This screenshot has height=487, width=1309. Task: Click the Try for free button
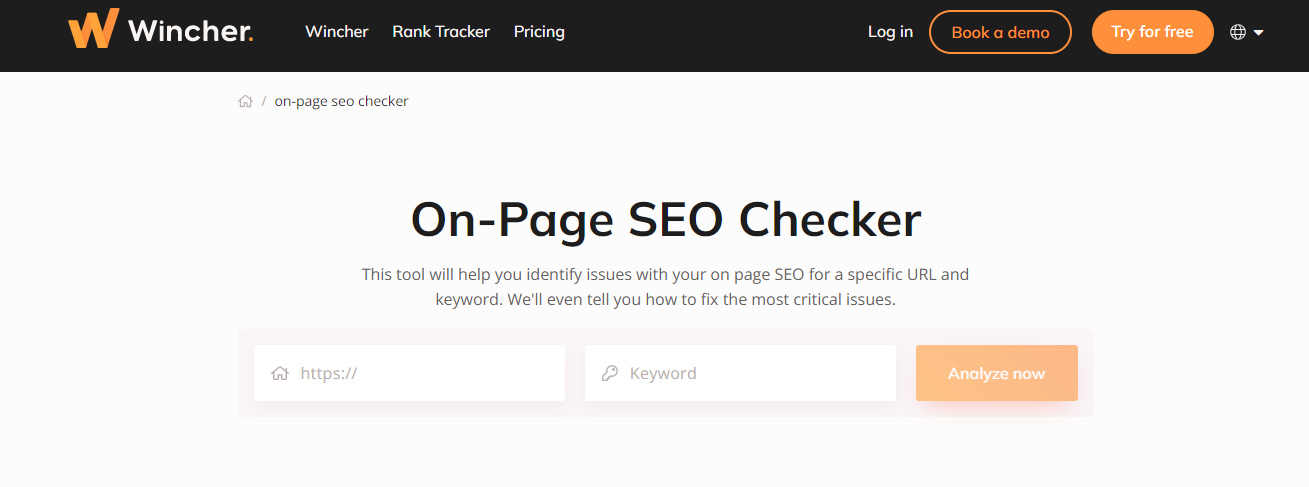[1152, 32]
